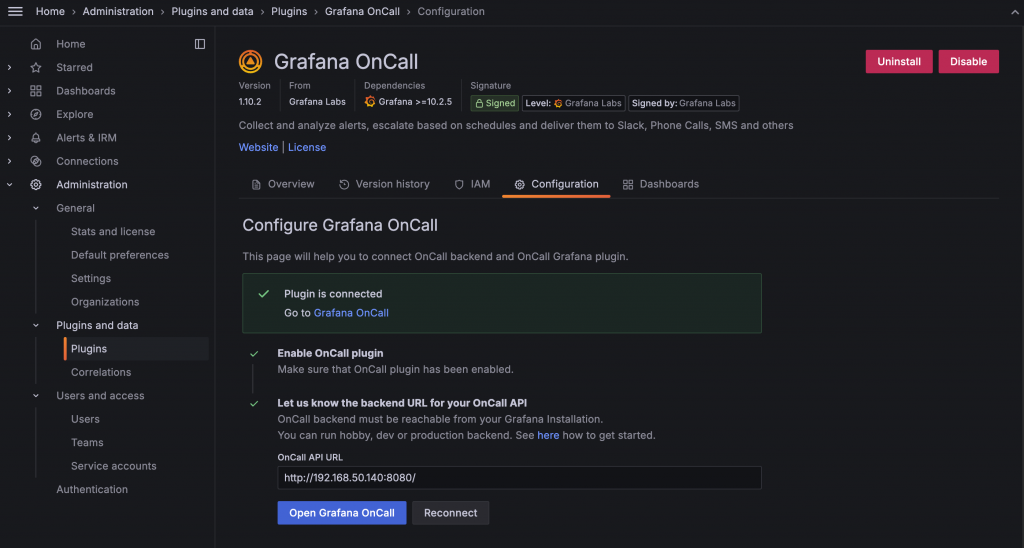Click the Starred star icon

coord(36,67)
